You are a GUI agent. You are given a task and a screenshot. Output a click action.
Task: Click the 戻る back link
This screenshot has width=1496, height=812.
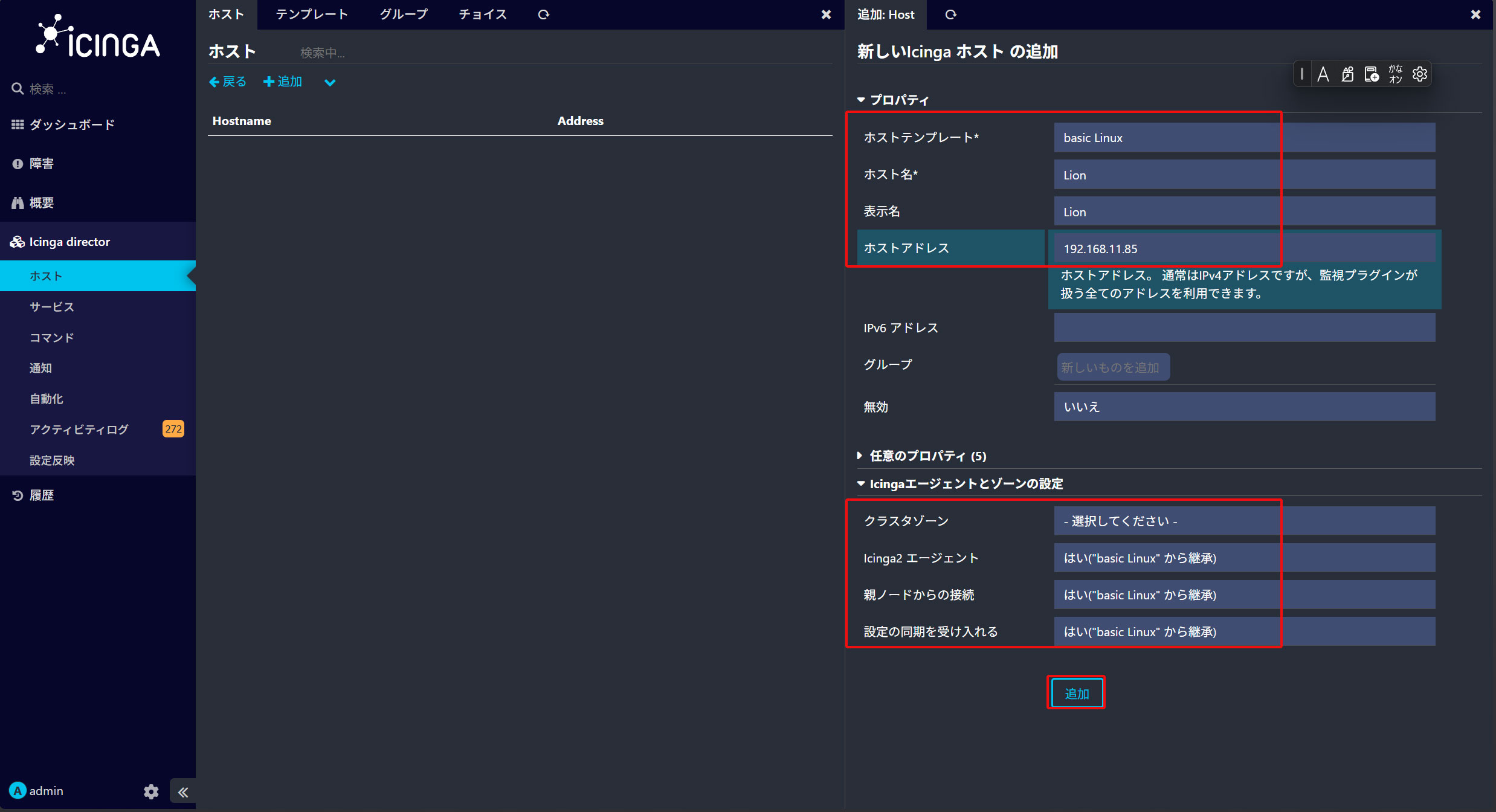click(228, 82)
